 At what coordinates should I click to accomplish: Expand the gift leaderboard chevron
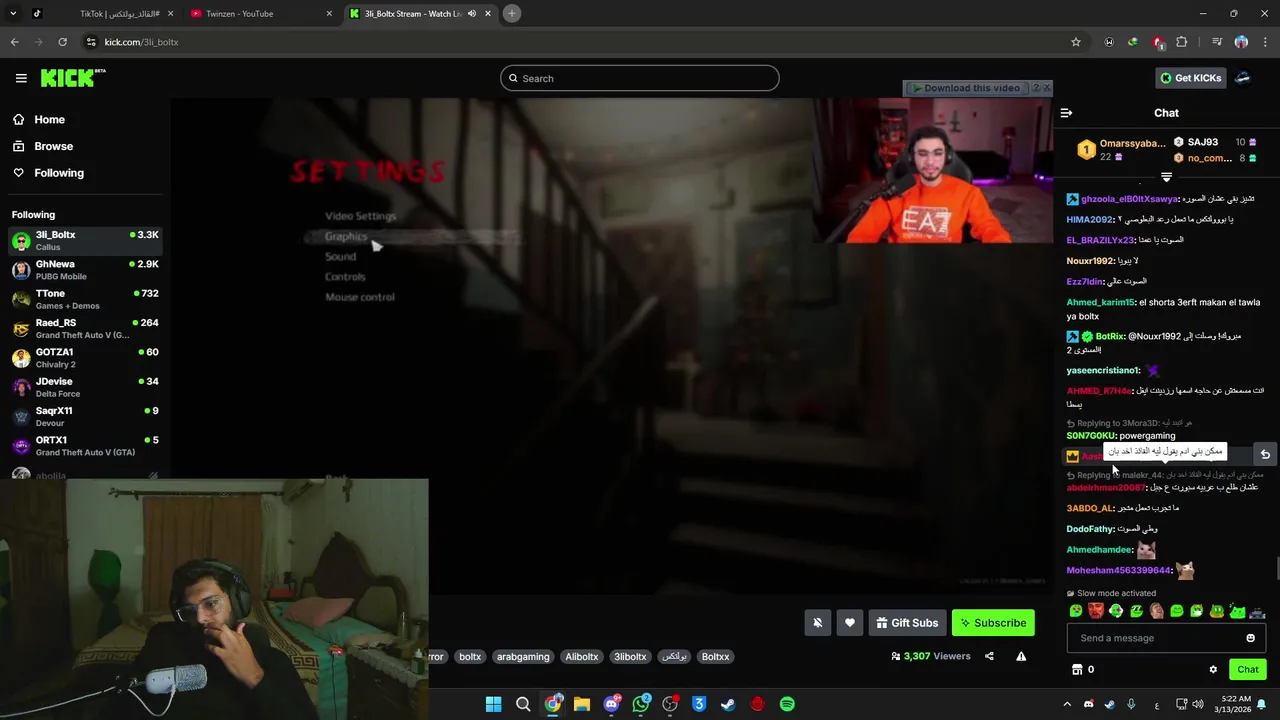[x=1166, y=177]
